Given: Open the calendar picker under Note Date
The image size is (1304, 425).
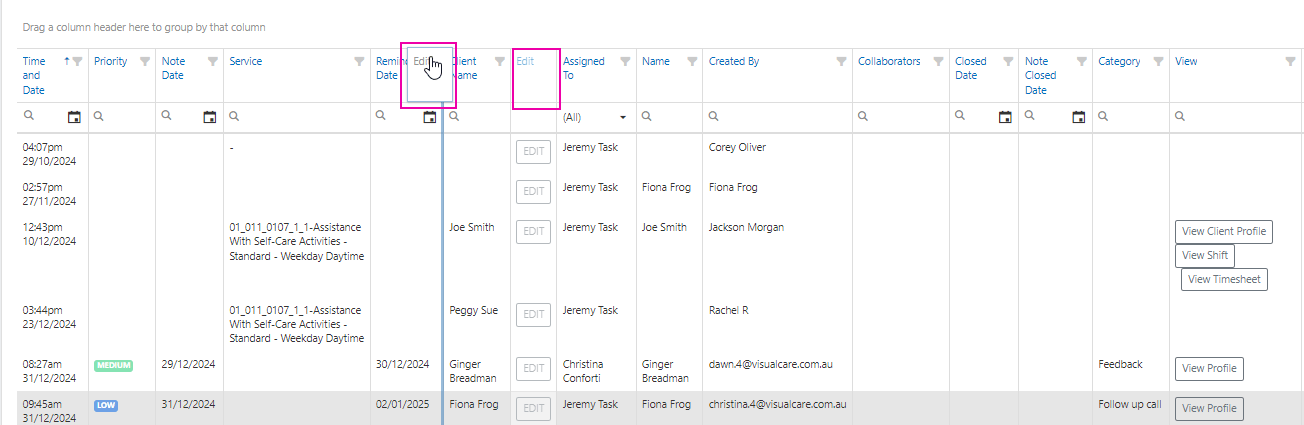Looking at the screenshot, I should click(x=209, y=117).
